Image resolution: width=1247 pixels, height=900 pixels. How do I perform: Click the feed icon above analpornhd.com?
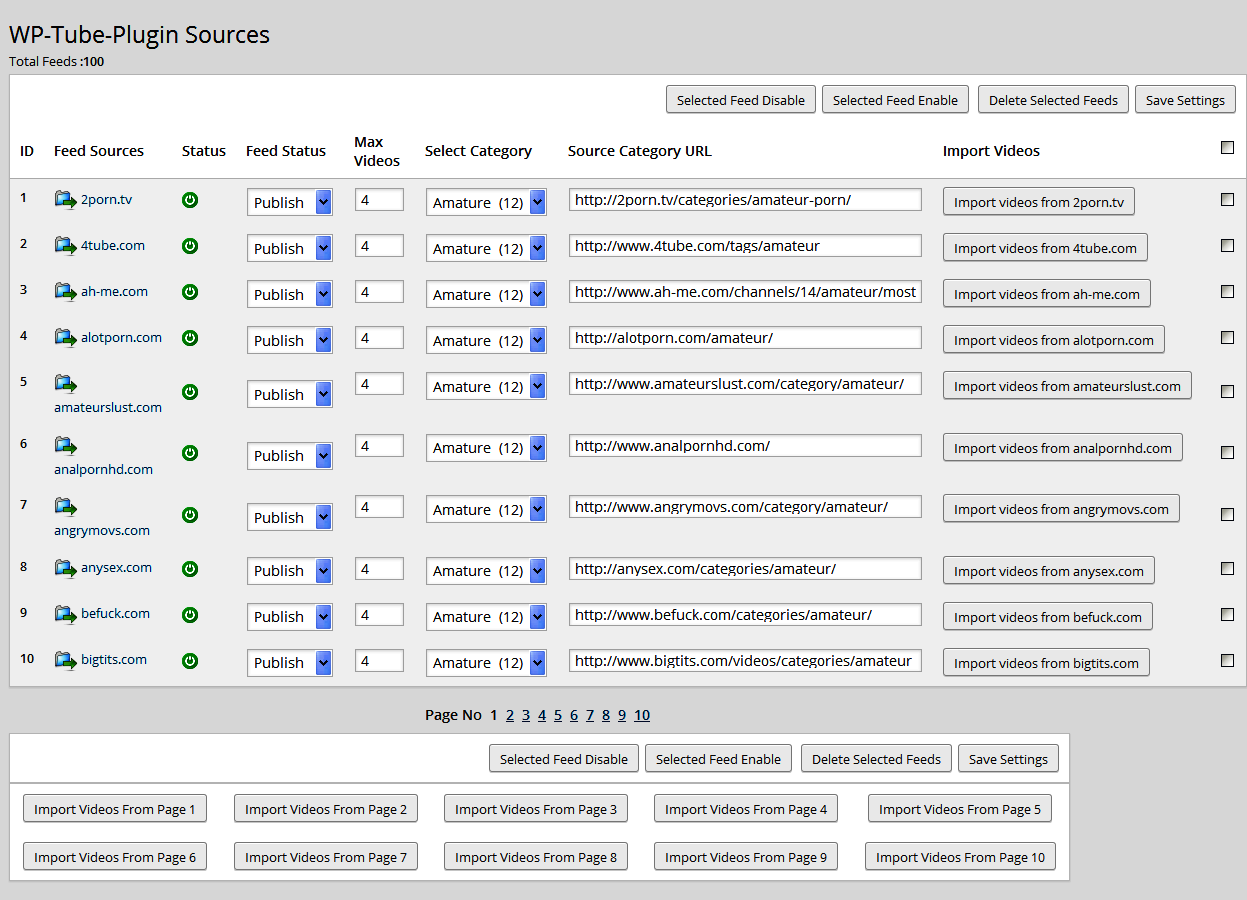[x=65, y=446]
